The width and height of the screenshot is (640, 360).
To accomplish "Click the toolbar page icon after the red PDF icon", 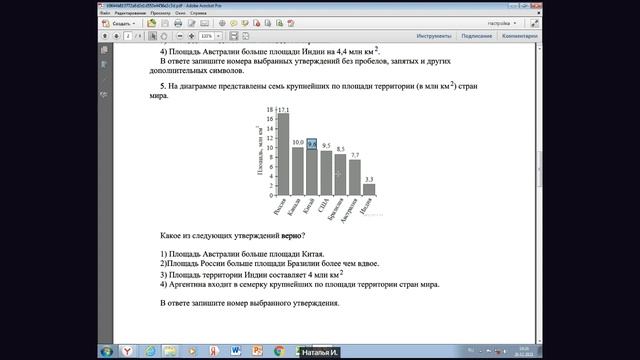I will (x=268, y=23).
